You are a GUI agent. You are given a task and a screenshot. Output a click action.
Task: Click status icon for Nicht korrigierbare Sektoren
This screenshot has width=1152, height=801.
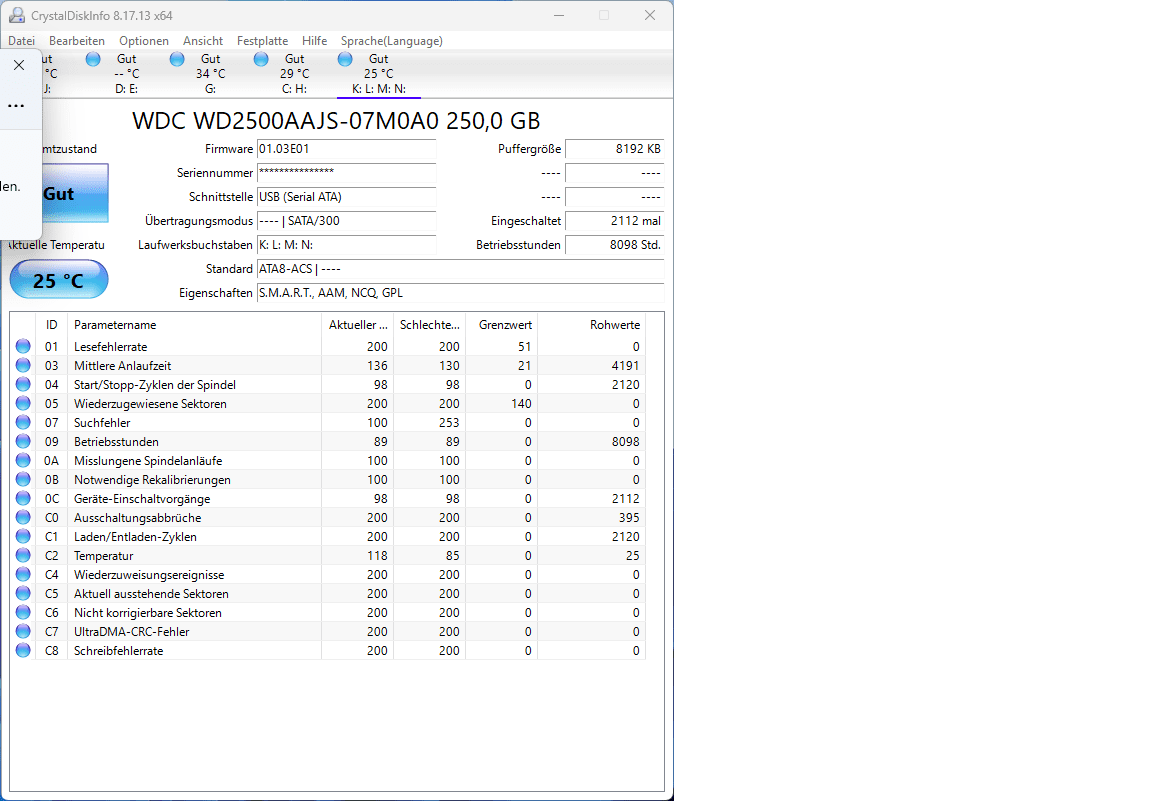pos(24,612)
